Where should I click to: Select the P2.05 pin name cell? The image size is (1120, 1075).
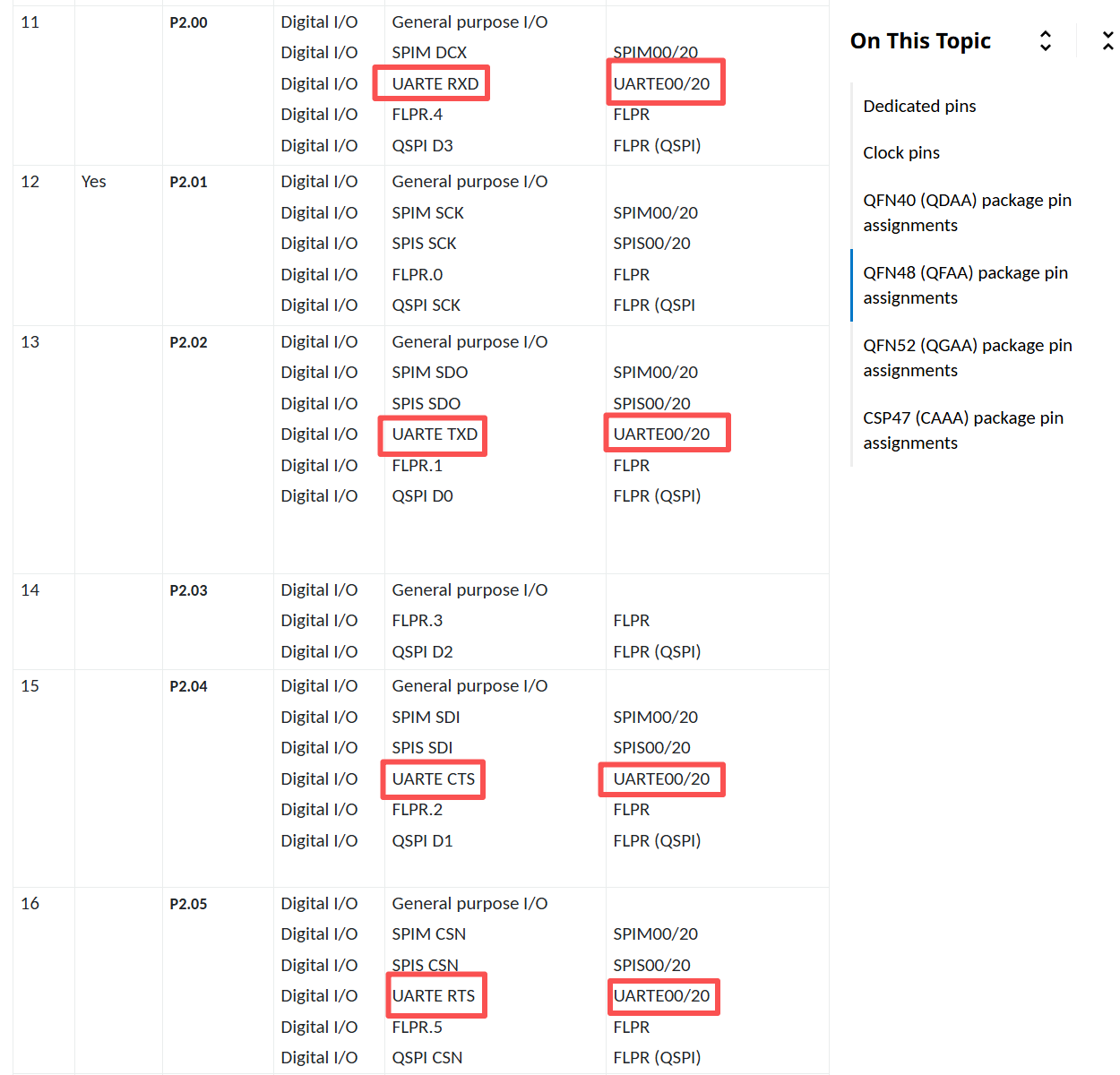tap(188, 904)
